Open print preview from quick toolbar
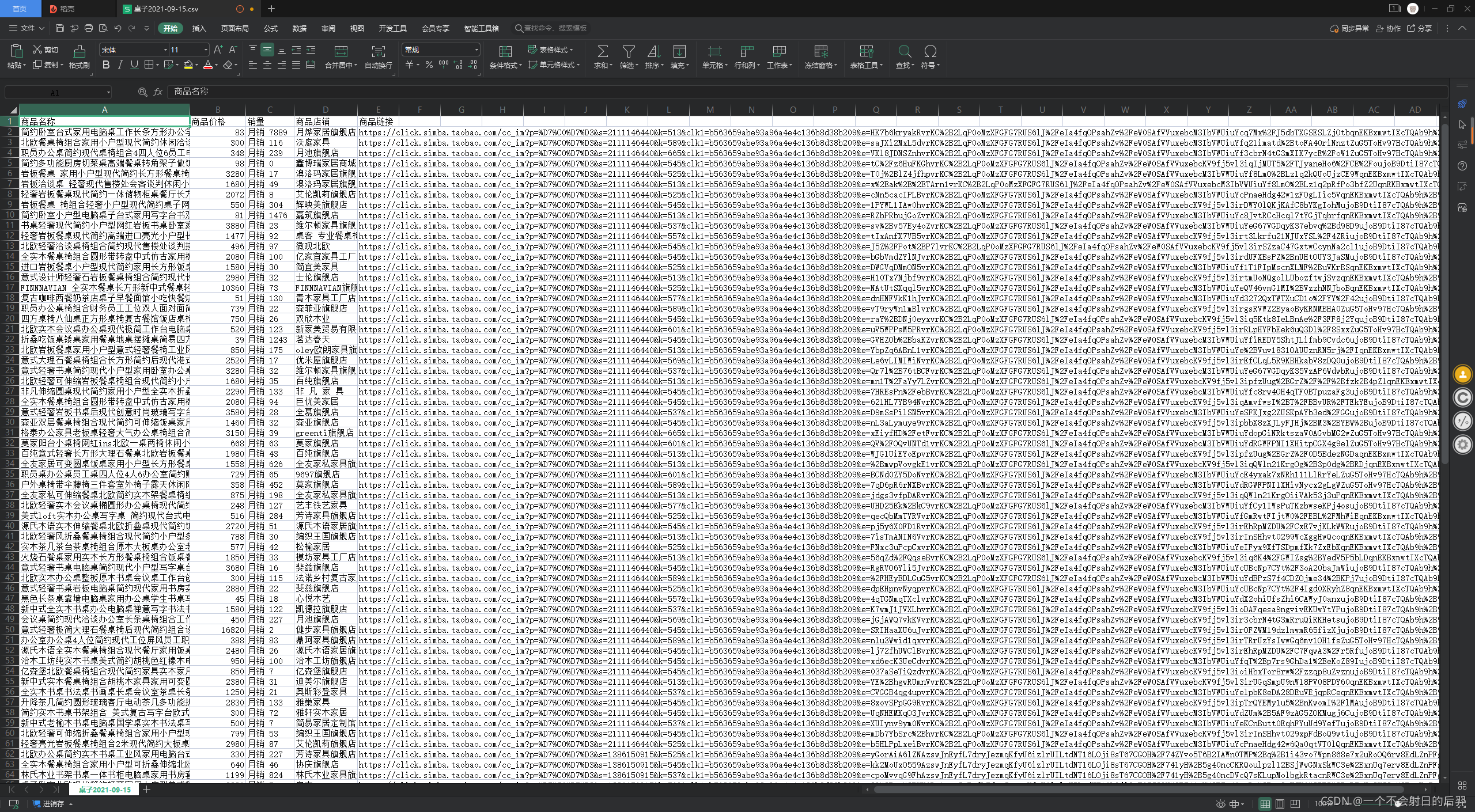The image size is (1475, 812). click(x=103, y=28)
